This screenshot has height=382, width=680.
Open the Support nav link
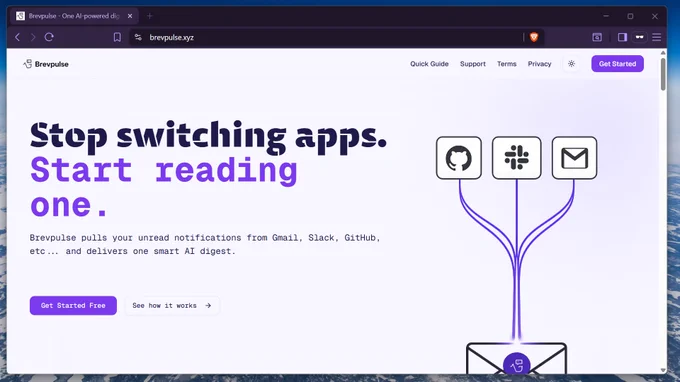[x=473, y=64]
